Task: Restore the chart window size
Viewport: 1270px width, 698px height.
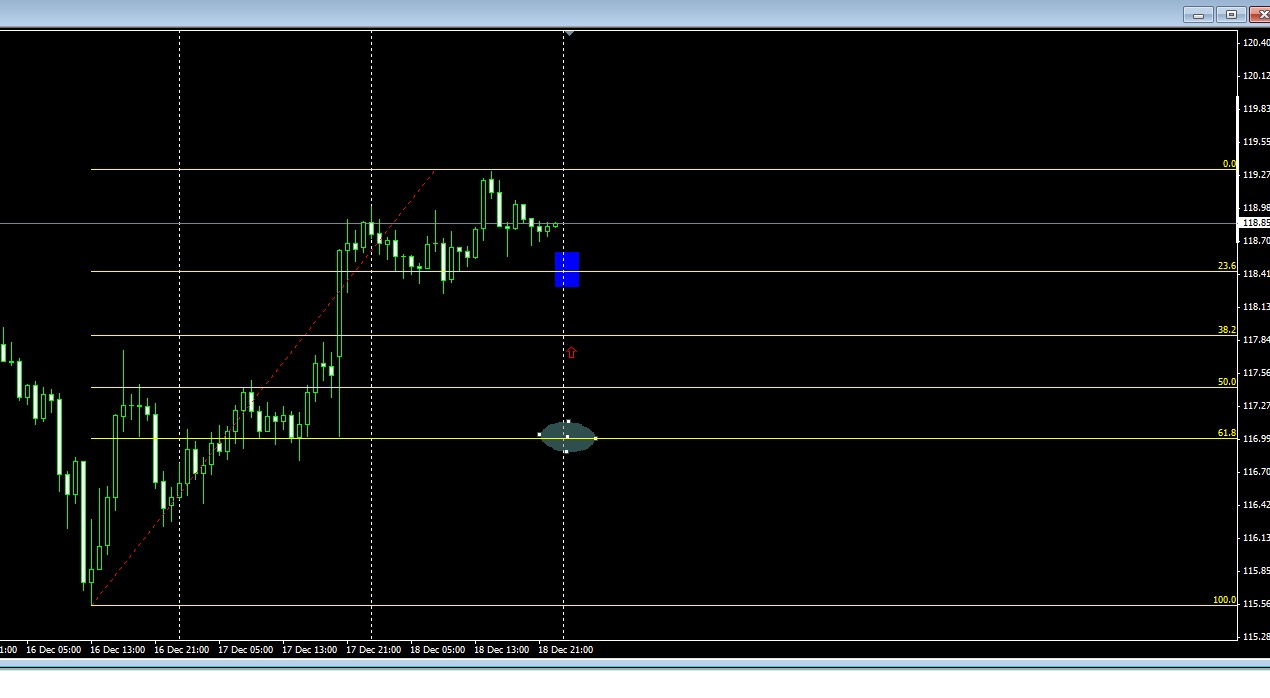Action: pos(1229,15)
